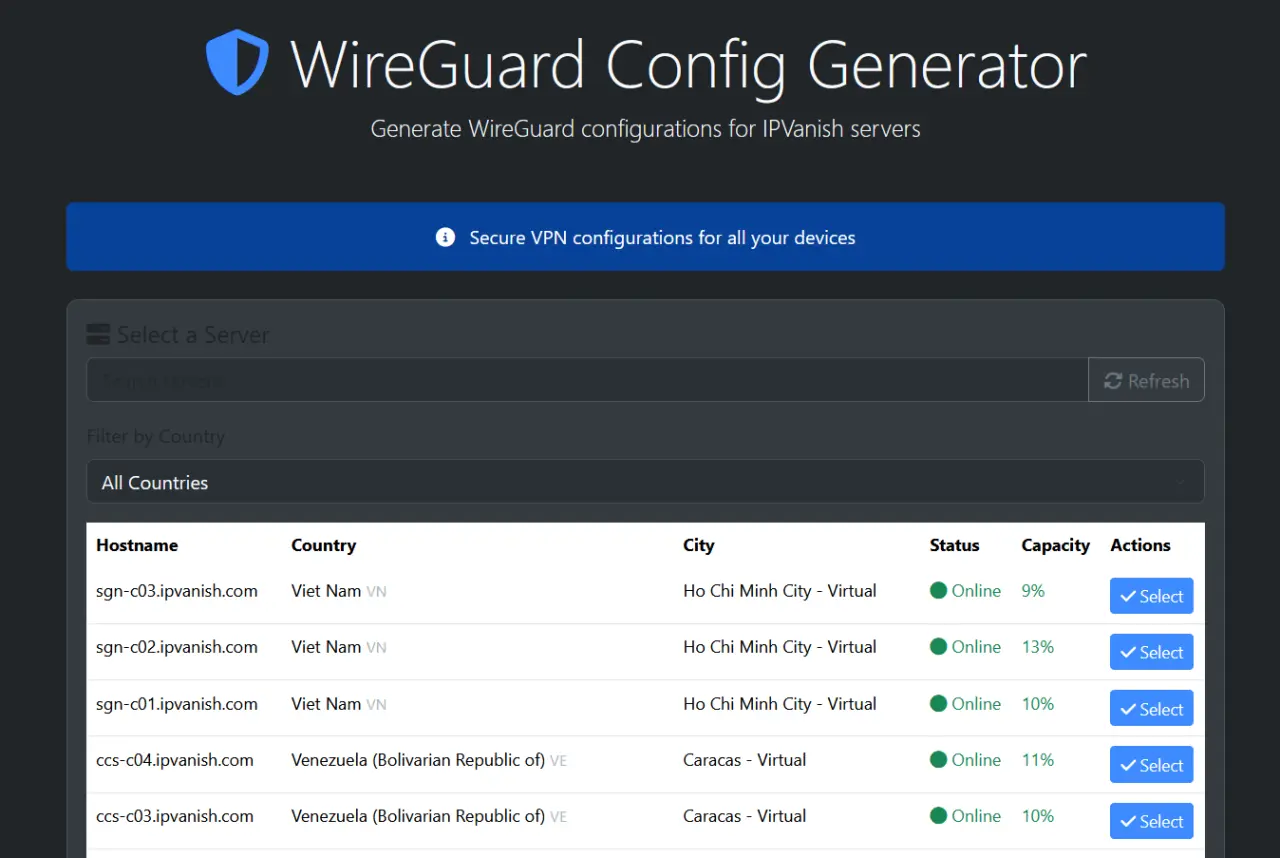Click the Actions column header
Image resolution: width=1280 pixels, height=858 pixels.
(1140, 545)
